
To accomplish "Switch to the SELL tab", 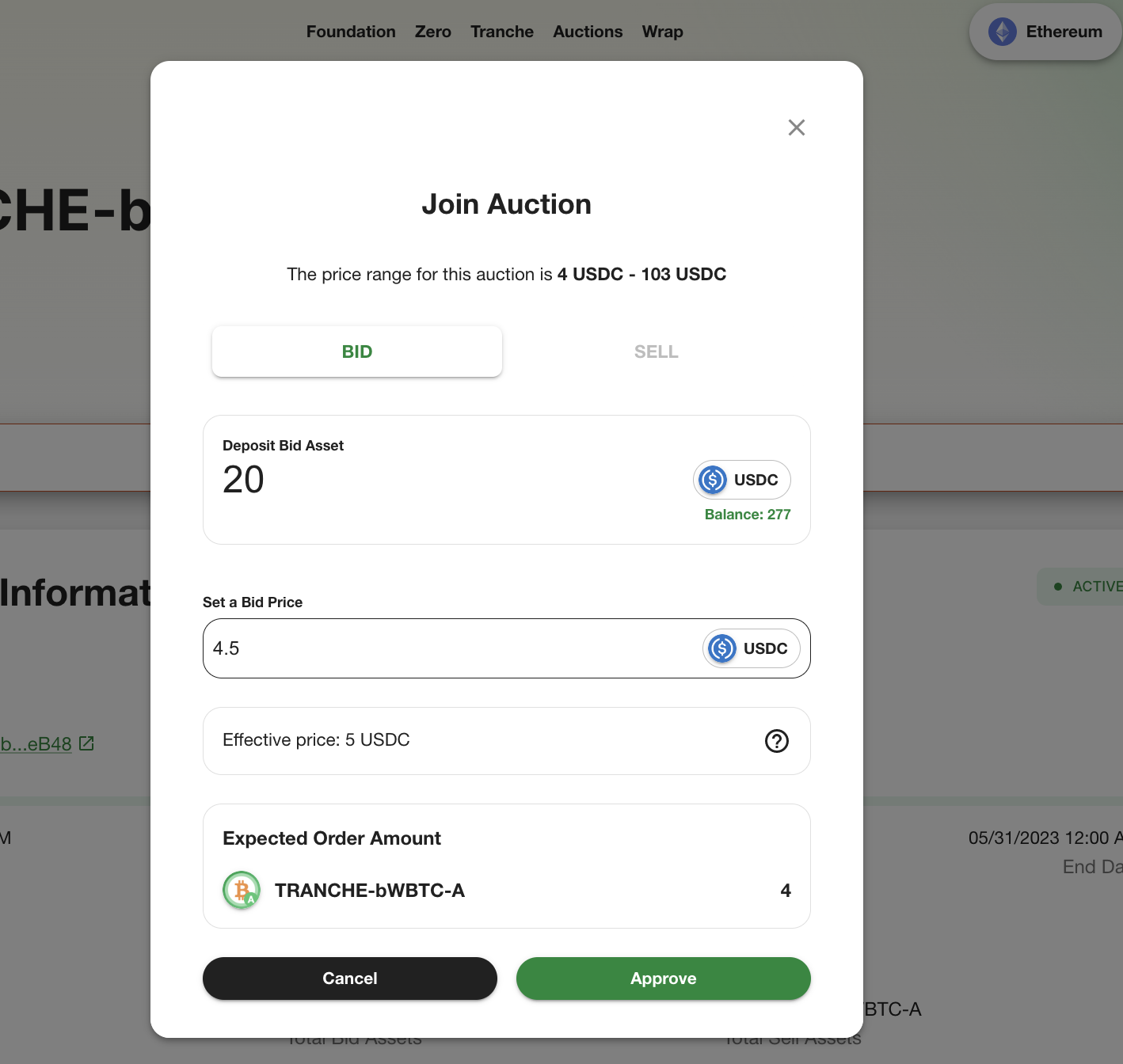I will (x=656, y=351).
